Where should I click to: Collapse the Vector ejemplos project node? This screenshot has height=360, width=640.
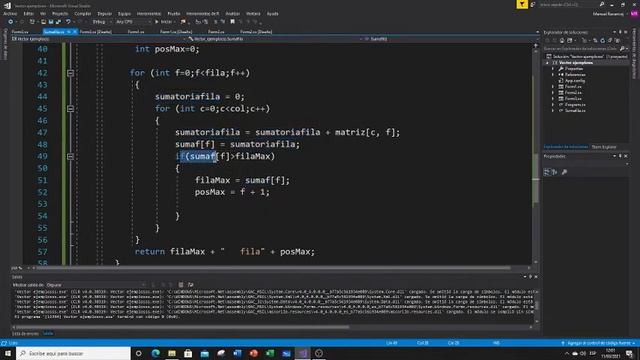tap(547, 63)
